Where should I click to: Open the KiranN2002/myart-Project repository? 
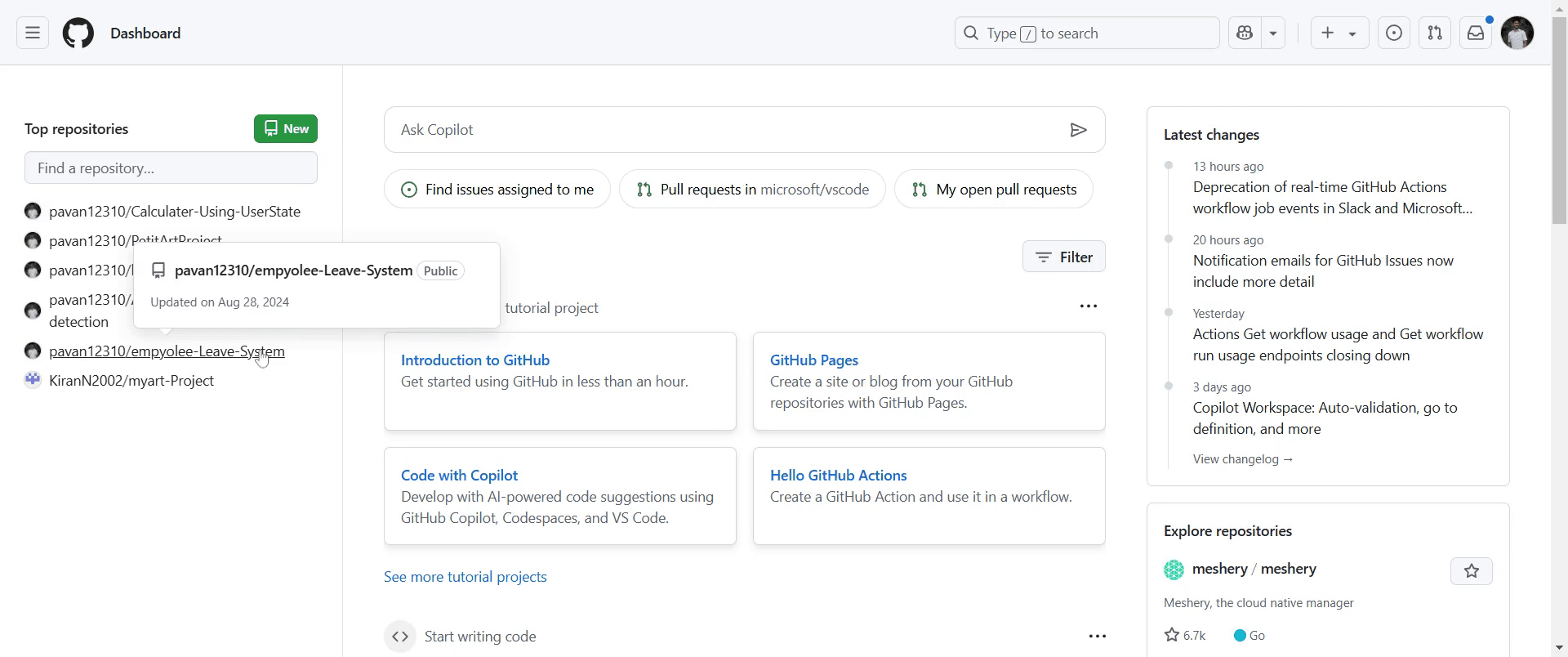click(x=131, y=381)
